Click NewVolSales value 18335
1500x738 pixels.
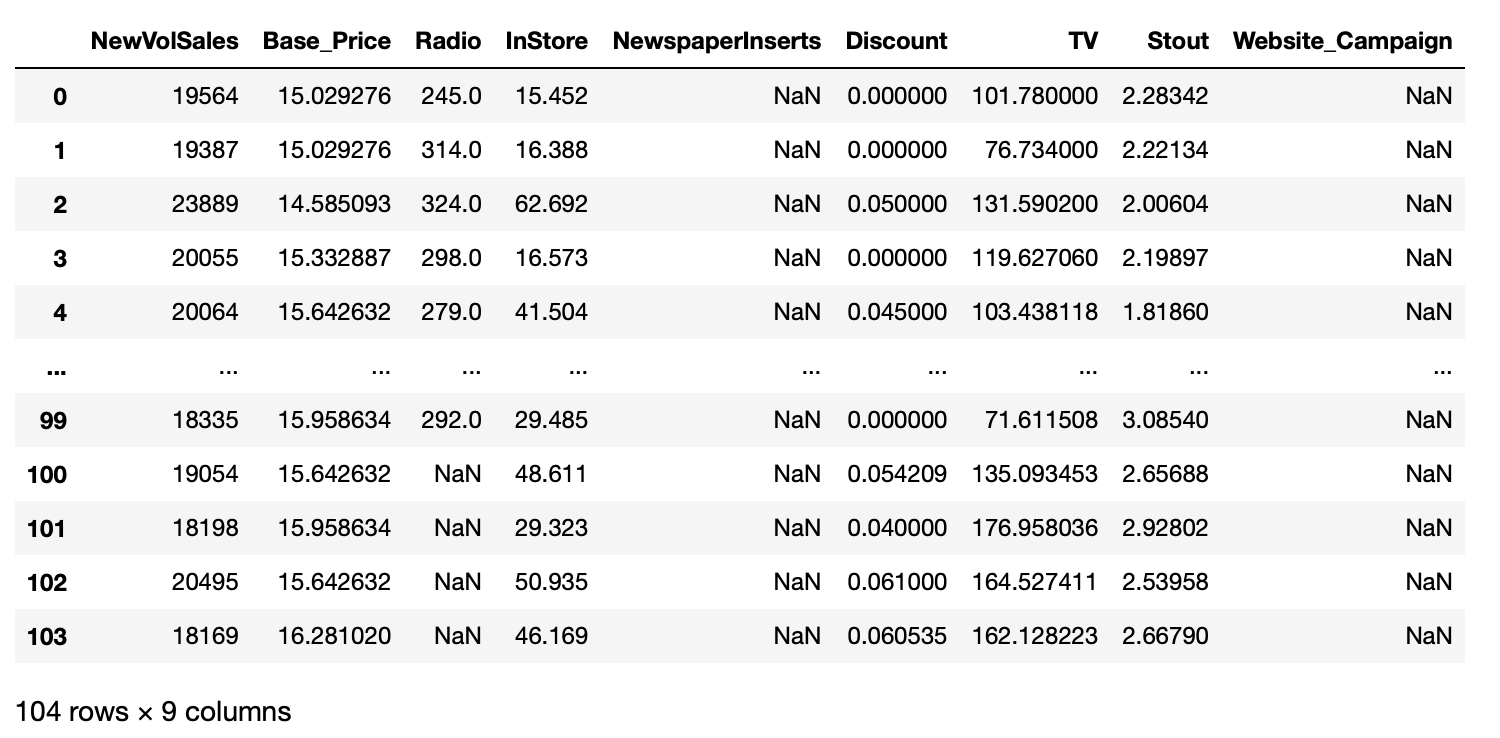206,420
